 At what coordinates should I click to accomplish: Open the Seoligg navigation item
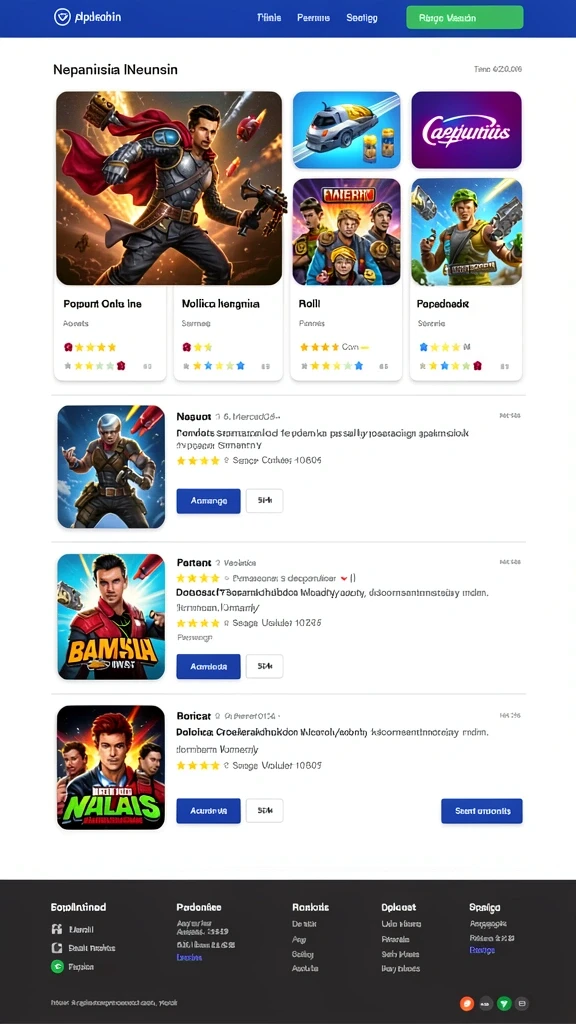(362, 18)
